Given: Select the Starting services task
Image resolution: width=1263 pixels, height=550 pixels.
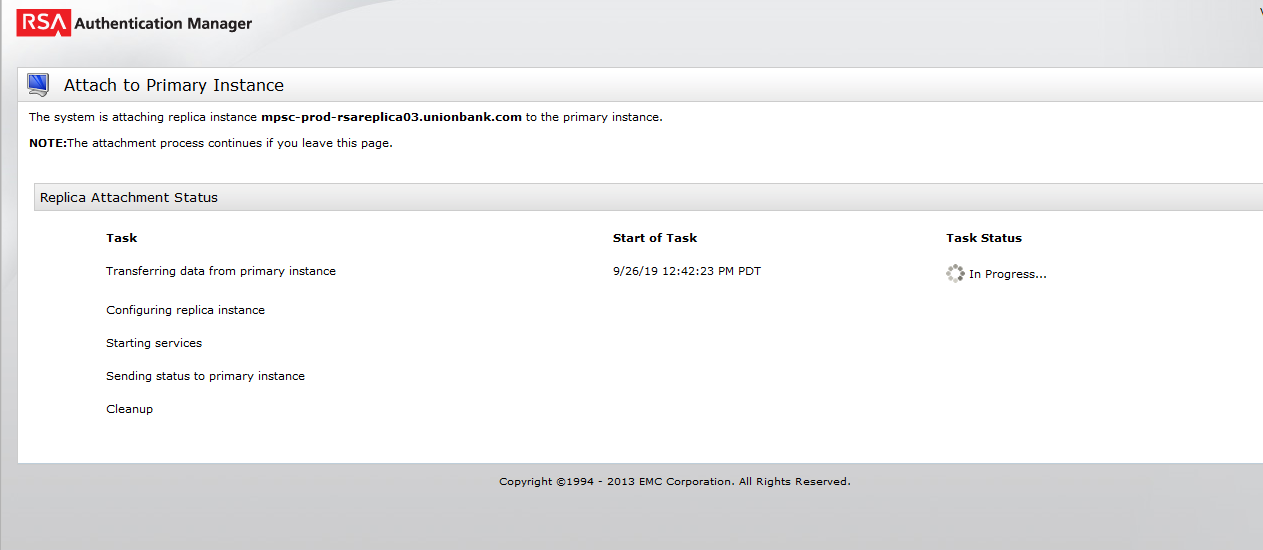Looking at the screenshot, I should click(154, 343).
